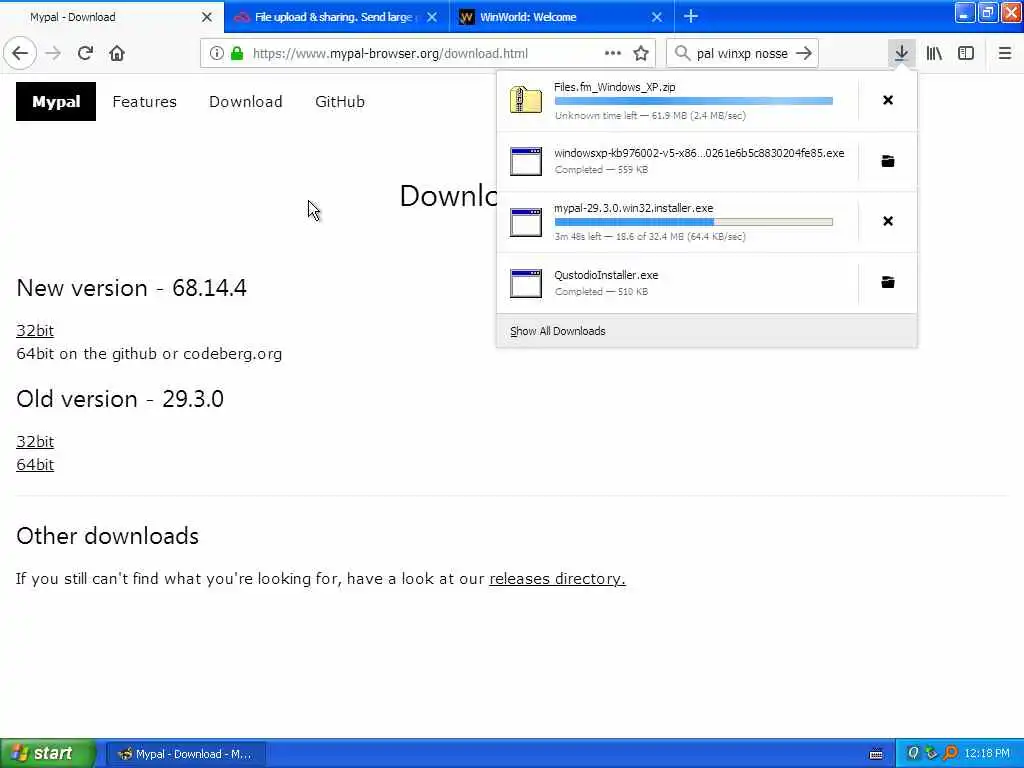Open the Features nav item
Screen dimensions: 1024x768
[144, 102]
